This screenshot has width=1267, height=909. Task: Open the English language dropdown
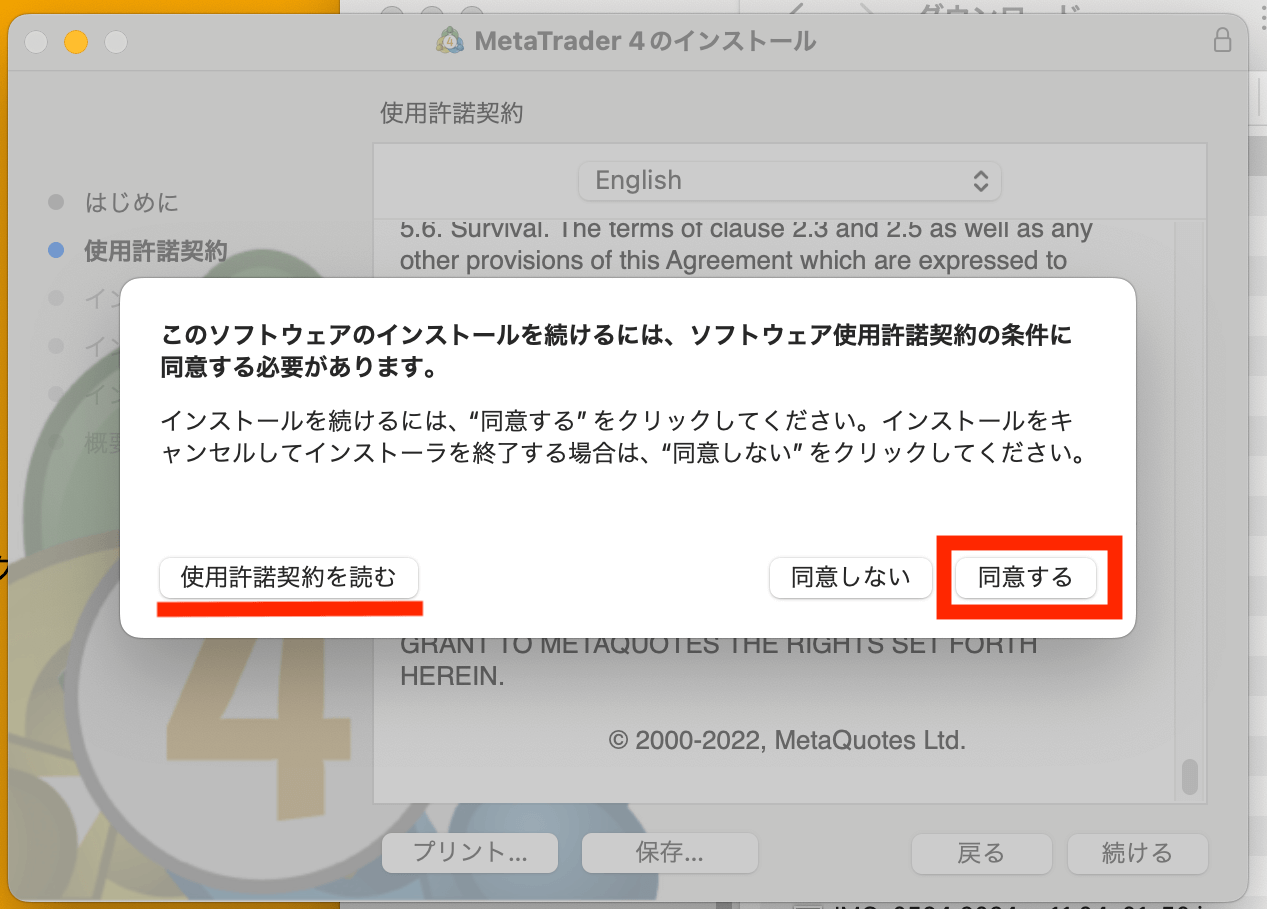790,181
